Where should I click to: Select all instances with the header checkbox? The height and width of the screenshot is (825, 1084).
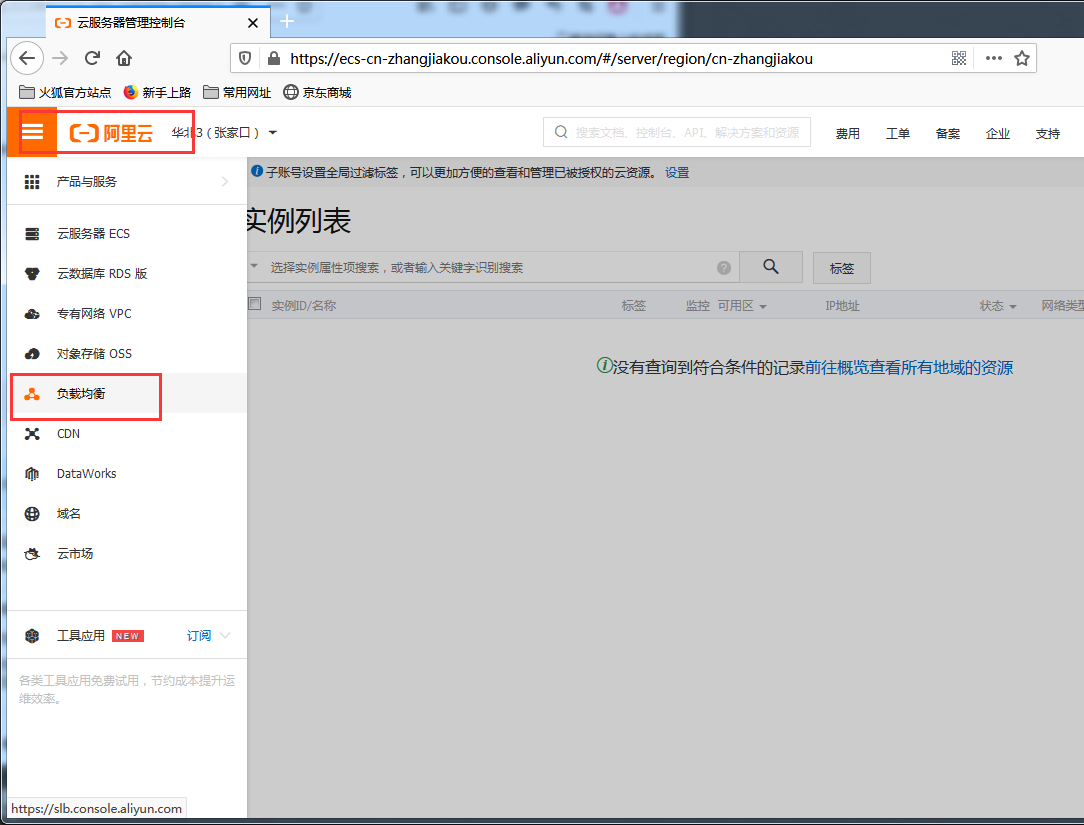tap(255, 306)
